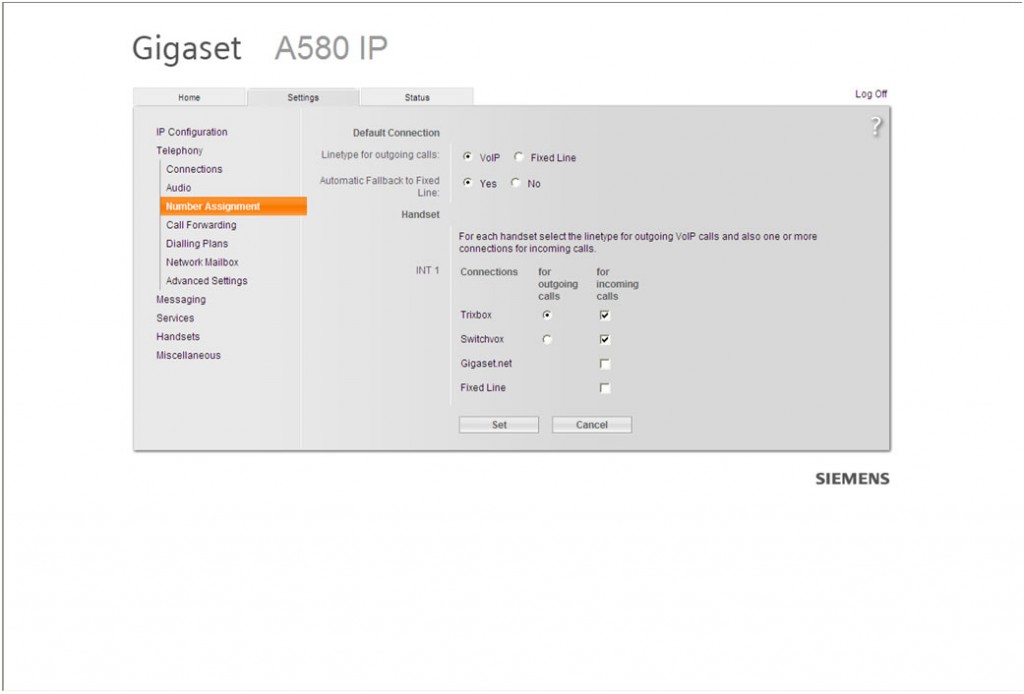Open Telephony section in sidebar
1024x694 pixels.
click(x=180, y=150)
